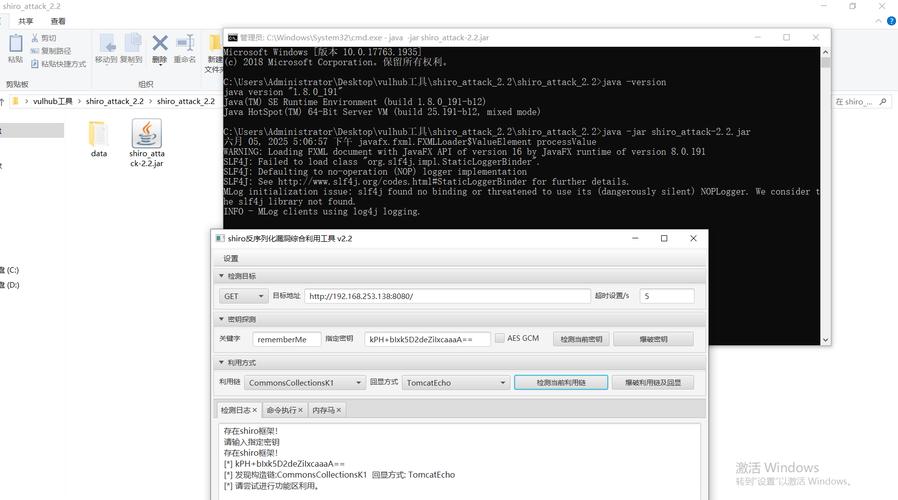The image size is (898, 500).
Task: Click the Cut scissors icon in Explorer
Action: [35, 38]
